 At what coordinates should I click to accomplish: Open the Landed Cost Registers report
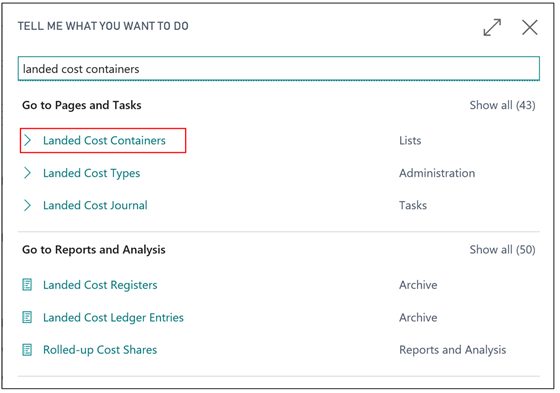point(100,285)
